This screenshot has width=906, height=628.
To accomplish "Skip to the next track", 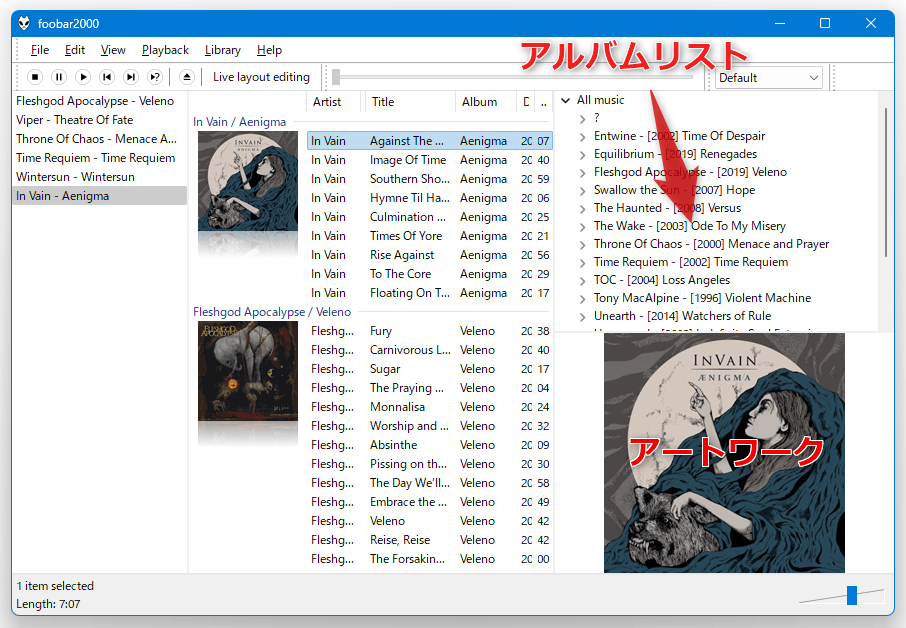I will (131, 77).
